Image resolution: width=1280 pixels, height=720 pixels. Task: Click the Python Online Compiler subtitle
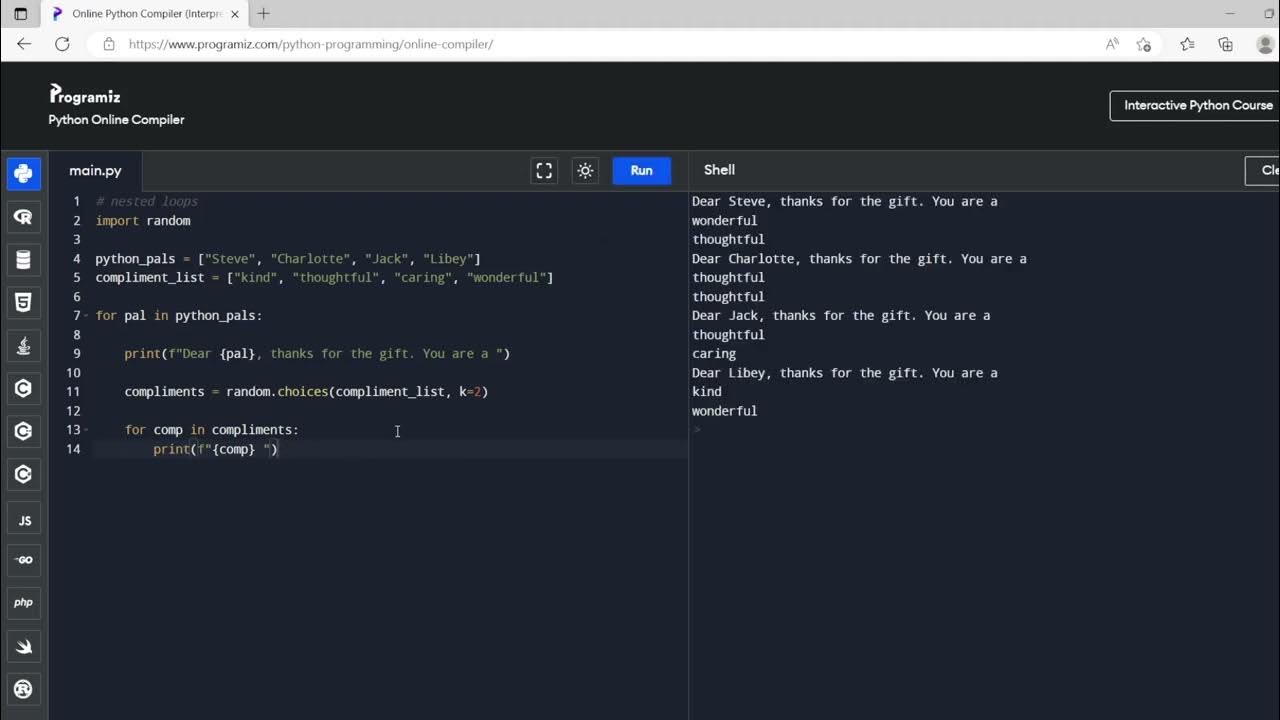coord(117,120)
